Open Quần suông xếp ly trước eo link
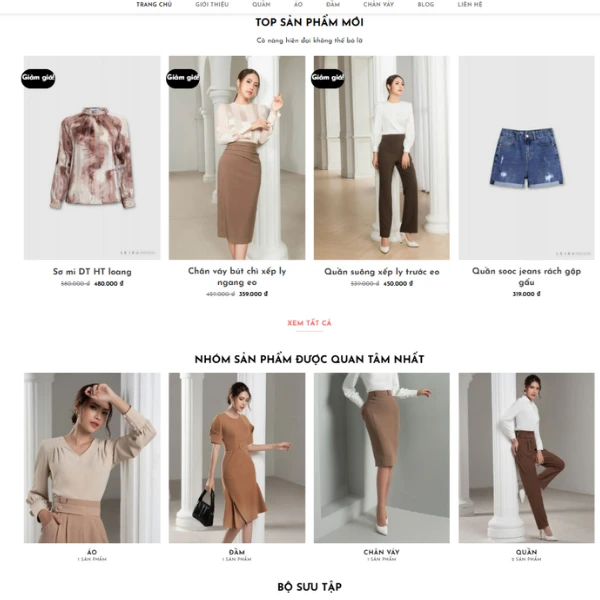 click(x=382, y=272)
